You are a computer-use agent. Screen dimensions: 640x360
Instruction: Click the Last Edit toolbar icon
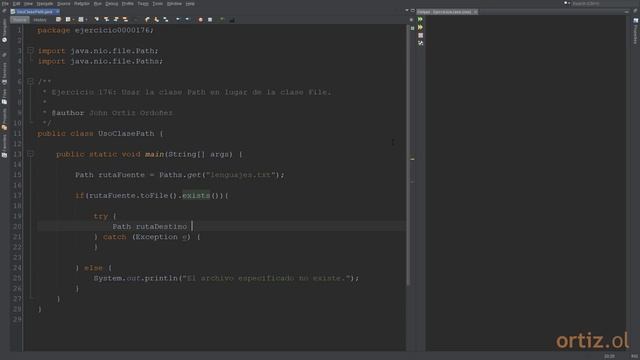tap(58, 20)
